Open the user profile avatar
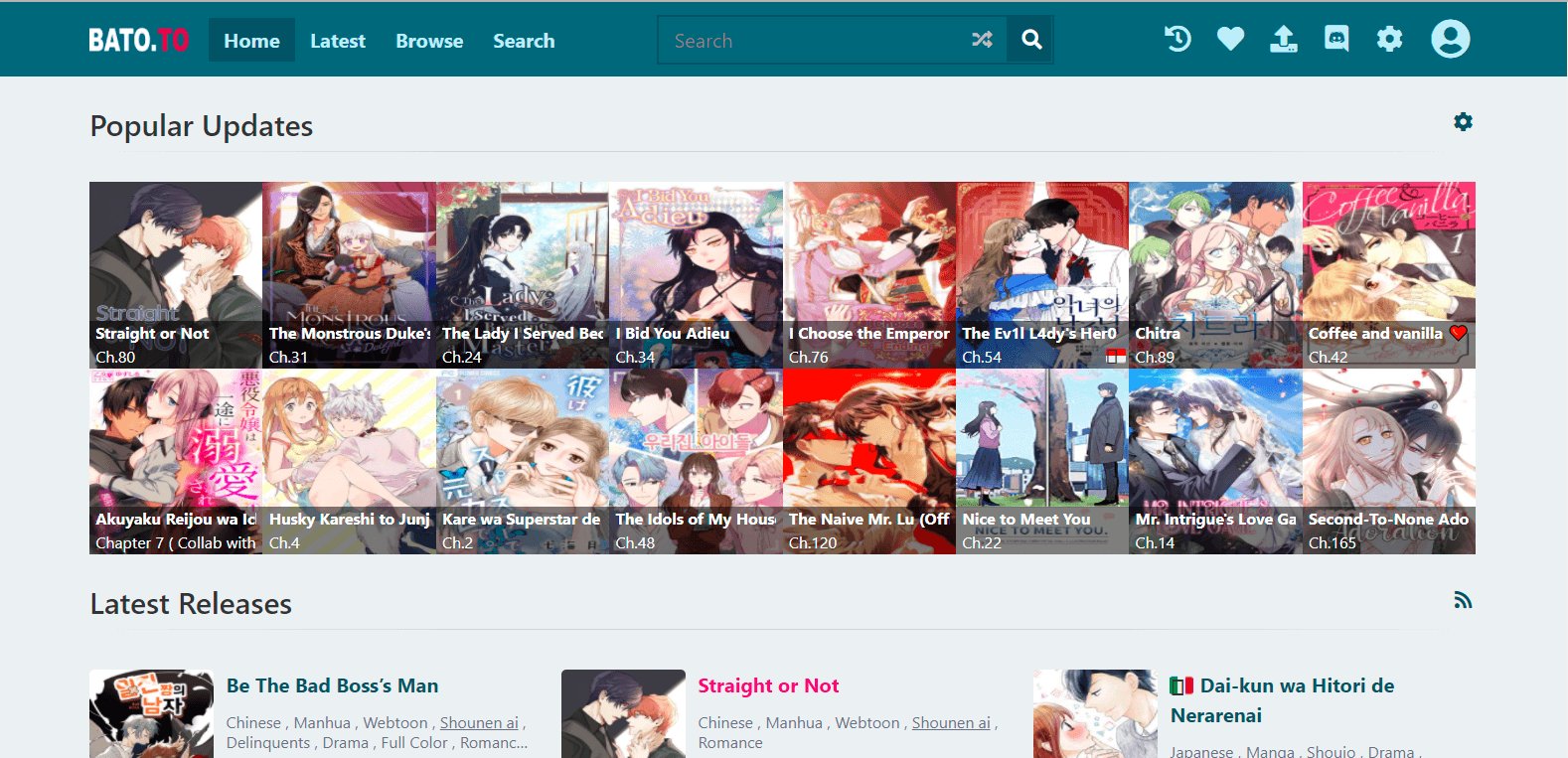 (1450, 39)
